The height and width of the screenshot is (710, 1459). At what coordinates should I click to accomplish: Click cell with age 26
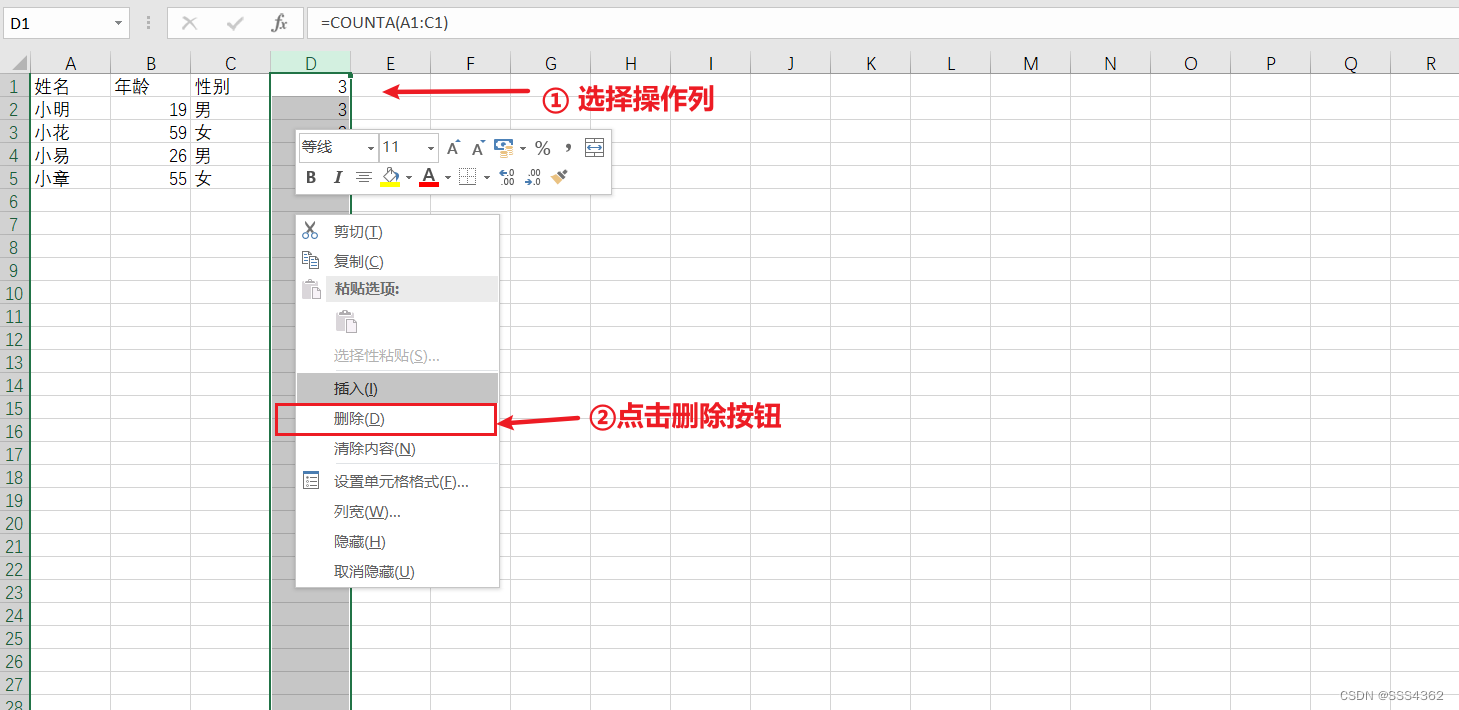click(151, 155)
